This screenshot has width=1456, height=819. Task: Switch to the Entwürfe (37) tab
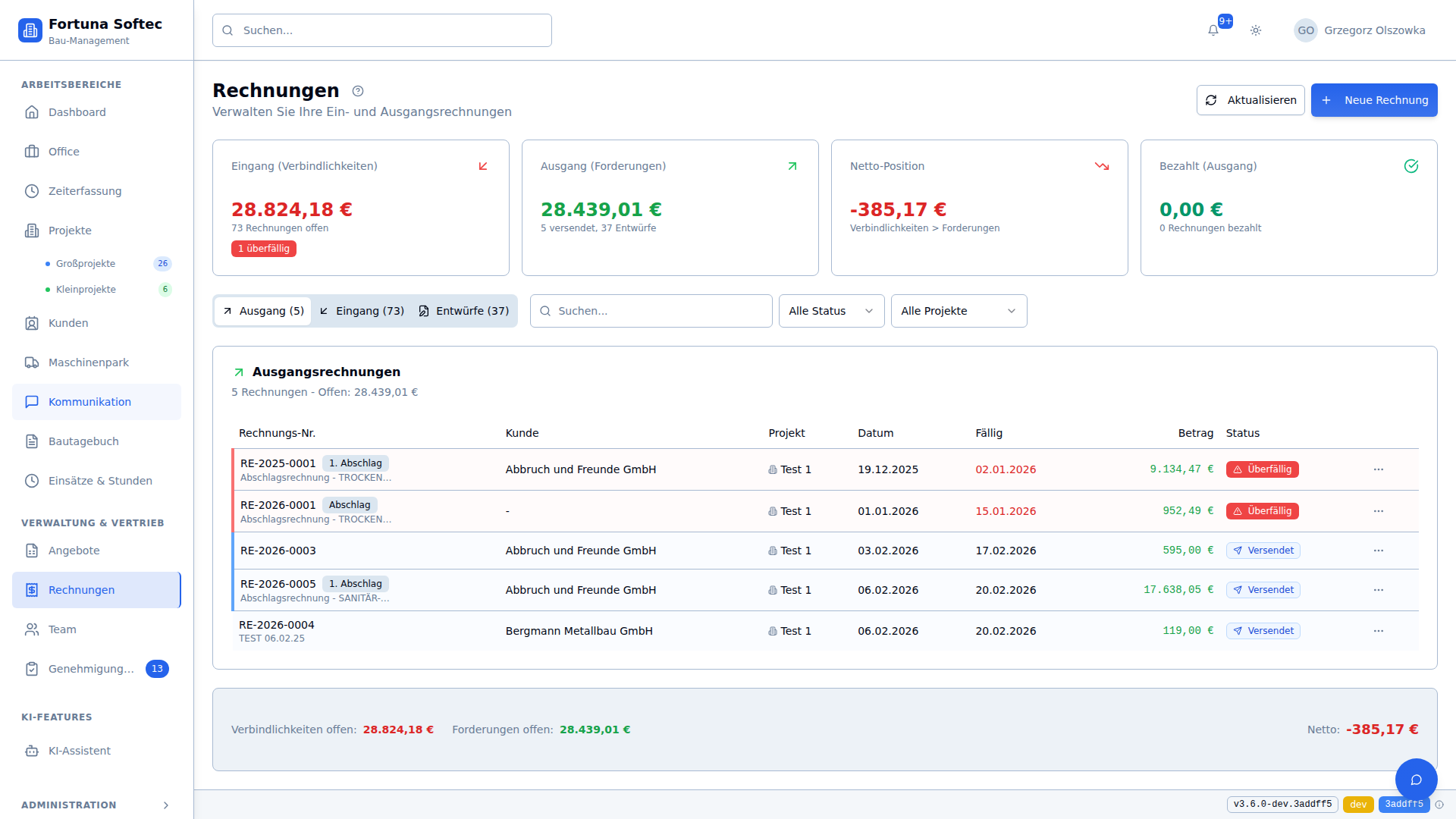pyautogui.click(x=463, y=311)
